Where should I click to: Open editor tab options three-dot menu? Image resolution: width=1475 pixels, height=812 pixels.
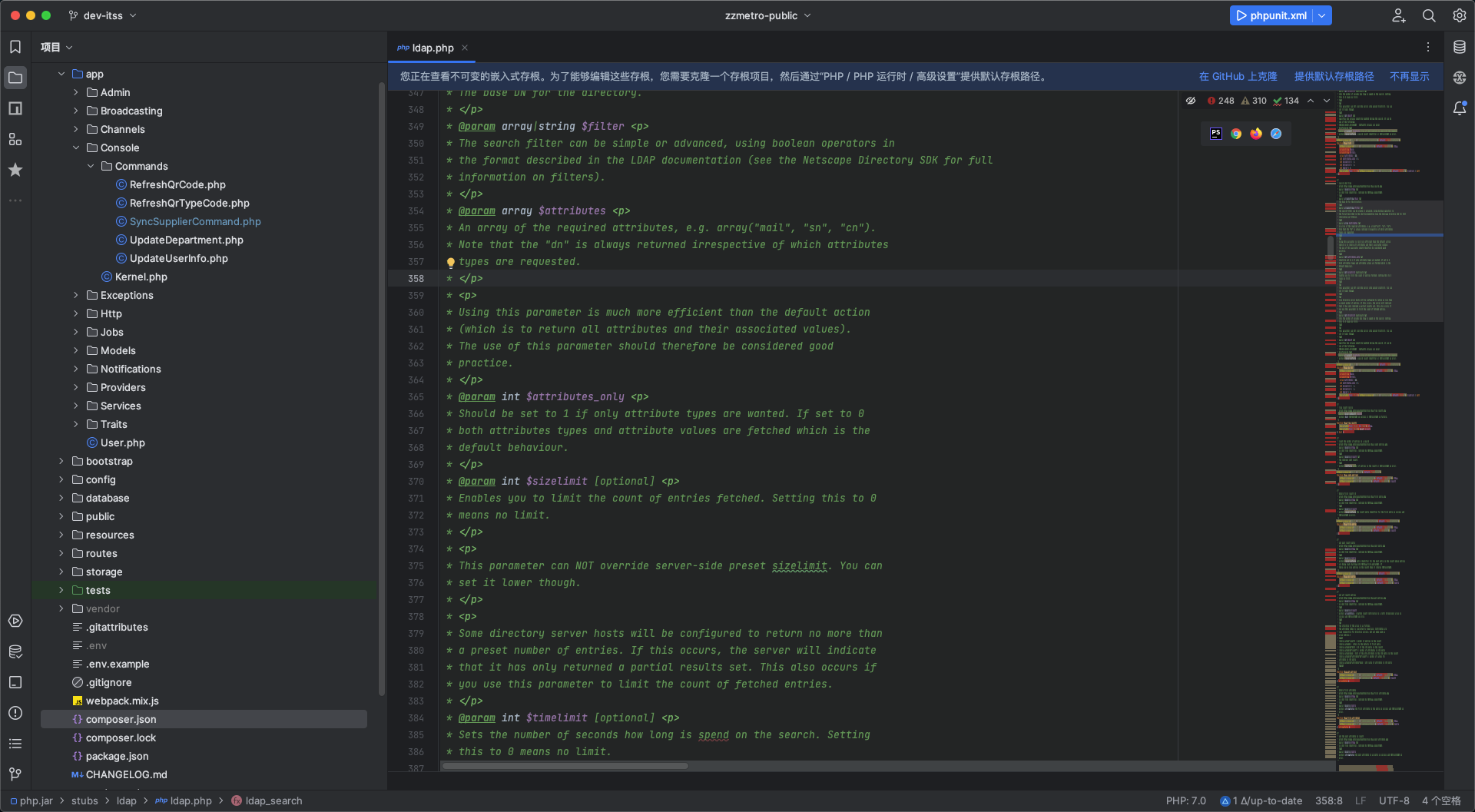[x=1428, y=48]
